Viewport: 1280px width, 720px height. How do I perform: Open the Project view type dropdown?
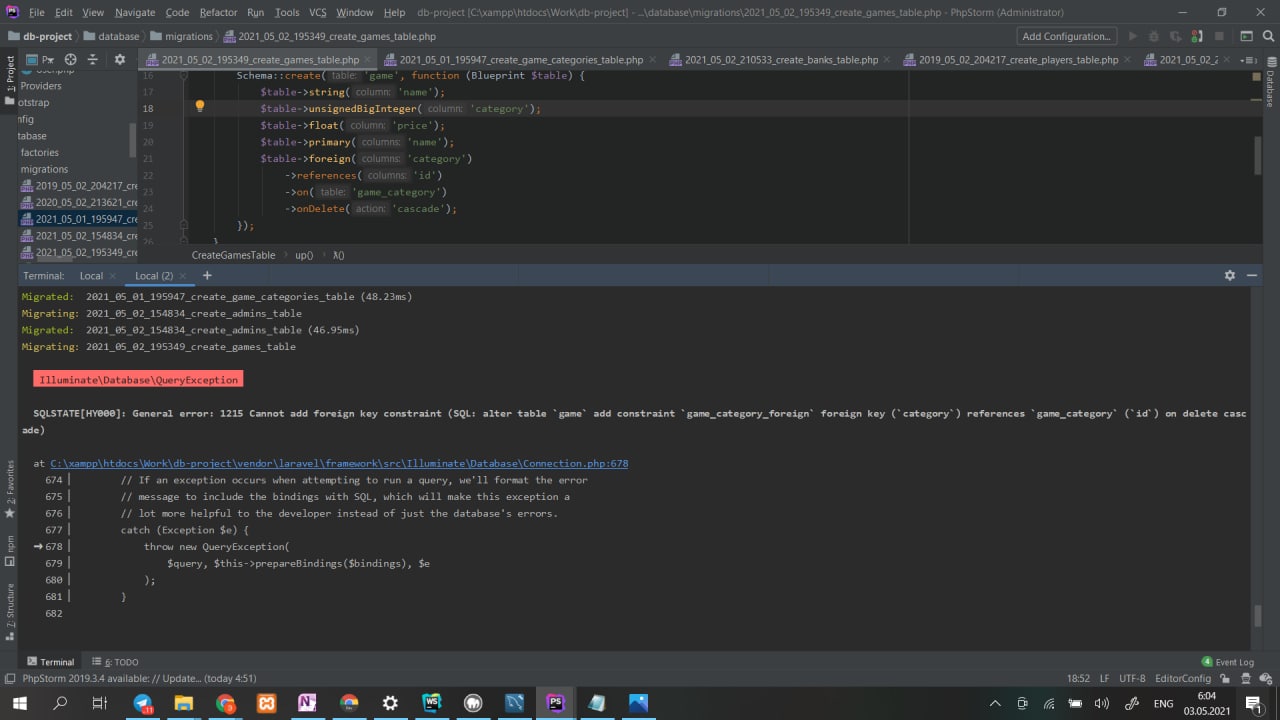tap(41, 60)
